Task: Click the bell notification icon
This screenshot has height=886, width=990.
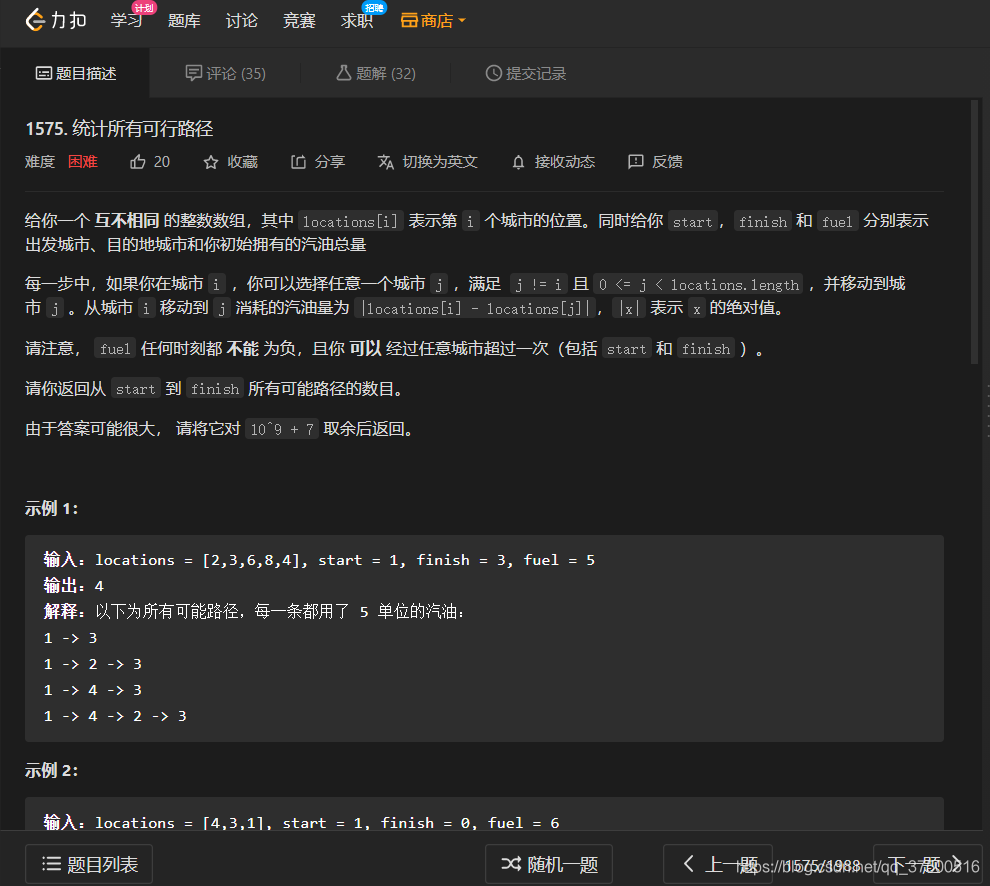Action: click(x=518, y=162)
